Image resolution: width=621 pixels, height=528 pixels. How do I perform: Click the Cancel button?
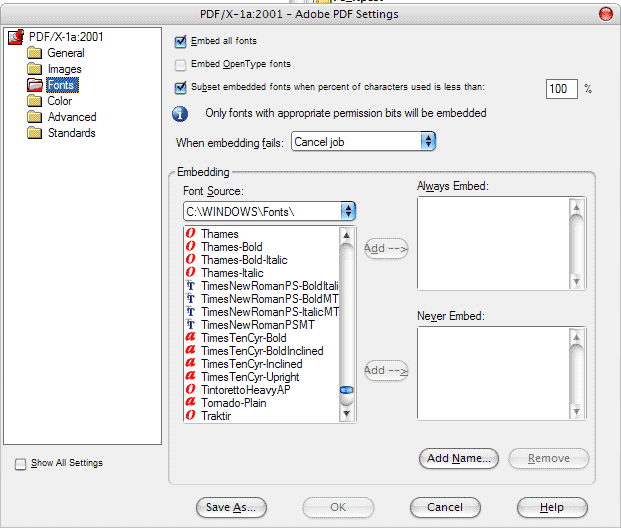click(445, 507)
